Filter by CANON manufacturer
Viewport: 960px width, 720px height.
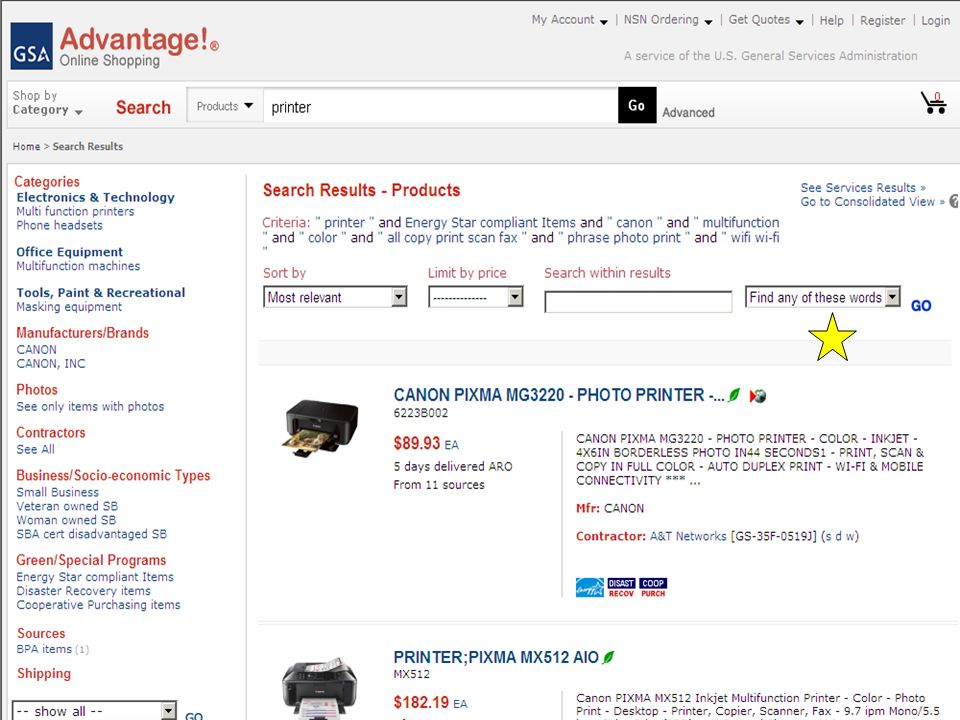(x=36, y=350)
